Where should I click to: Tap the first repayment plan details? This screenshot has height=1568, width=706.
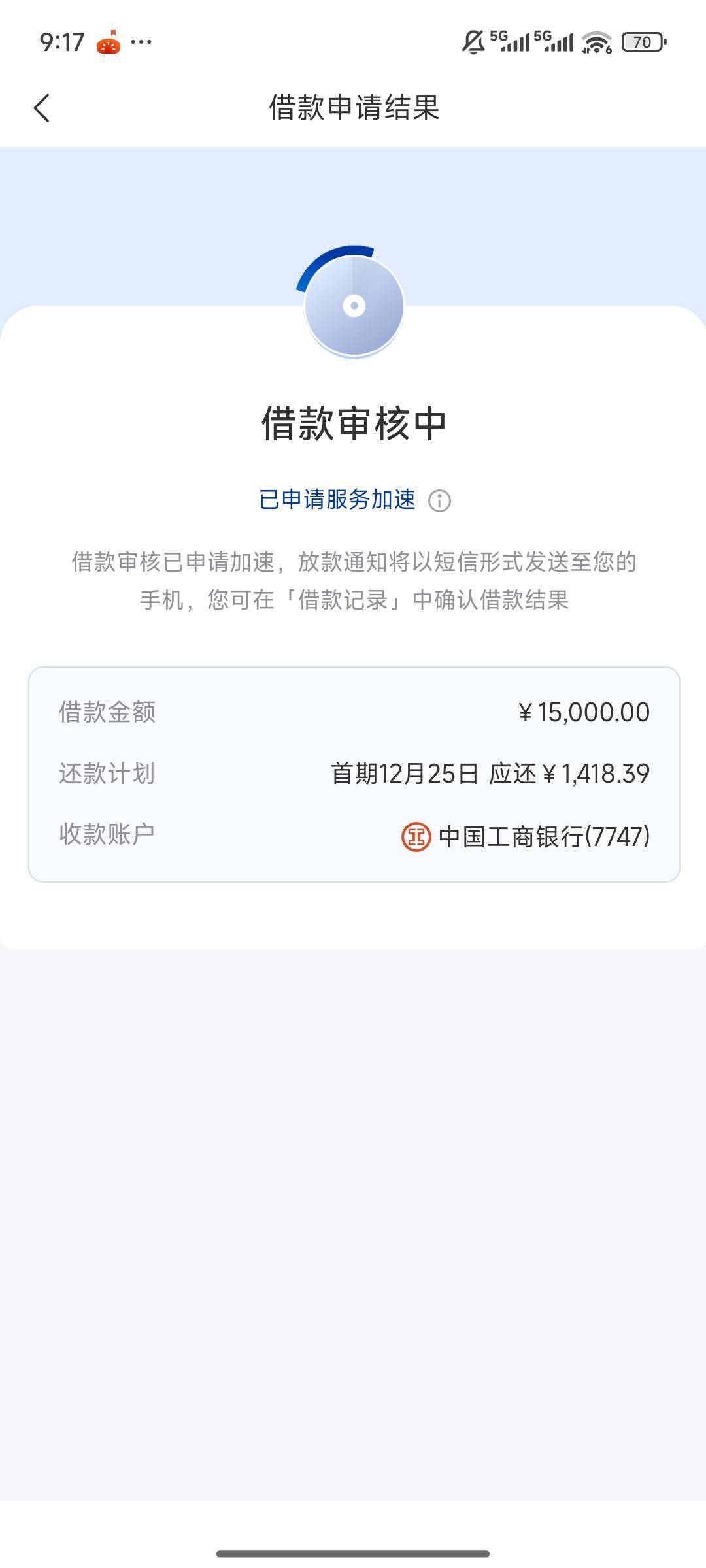[490, 774]
